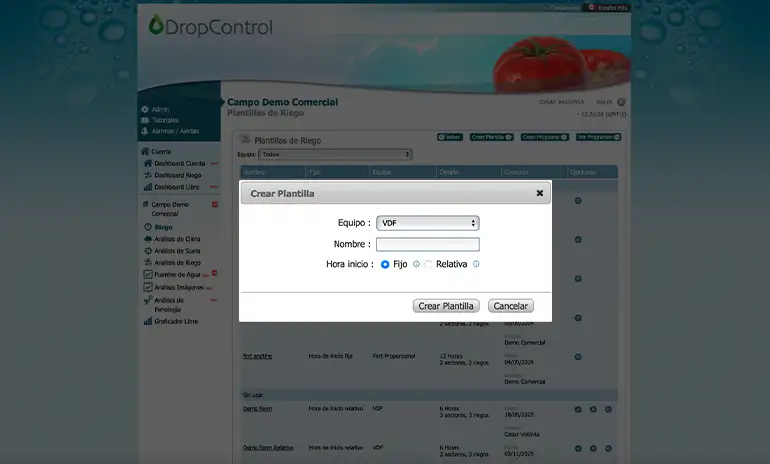Click the Dashboard Cuenta home icon
The width and height of the screenshot is (770, 464).
(x=147, y=163)
